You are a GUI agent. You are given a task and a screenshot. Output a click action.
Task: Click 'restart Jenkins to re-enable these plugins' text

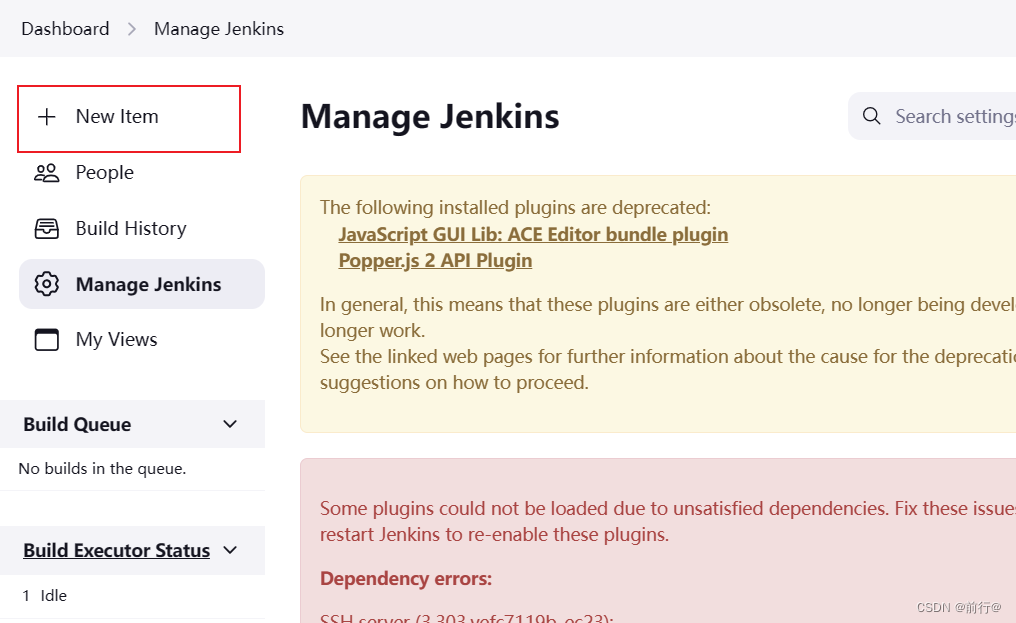coord(494,535)
